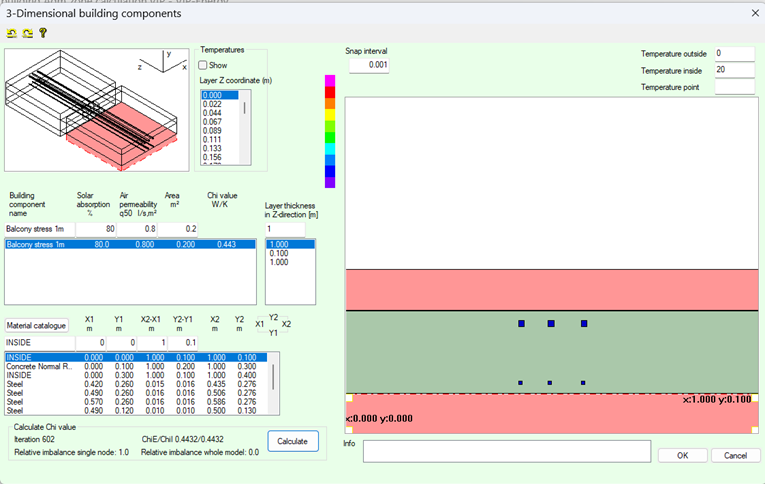The height and width of the screenshot is (484, 765).
Task: Open help via the question mark icon
Action: pyautogui.click(x=43, y=33)
